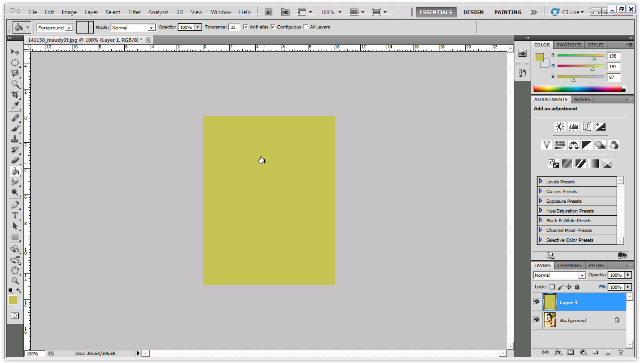This screenshot has height=363, width=640.
Task: Hide Layer 1 with eye icon
Action: pyautogui.click(x=537, y=302)
